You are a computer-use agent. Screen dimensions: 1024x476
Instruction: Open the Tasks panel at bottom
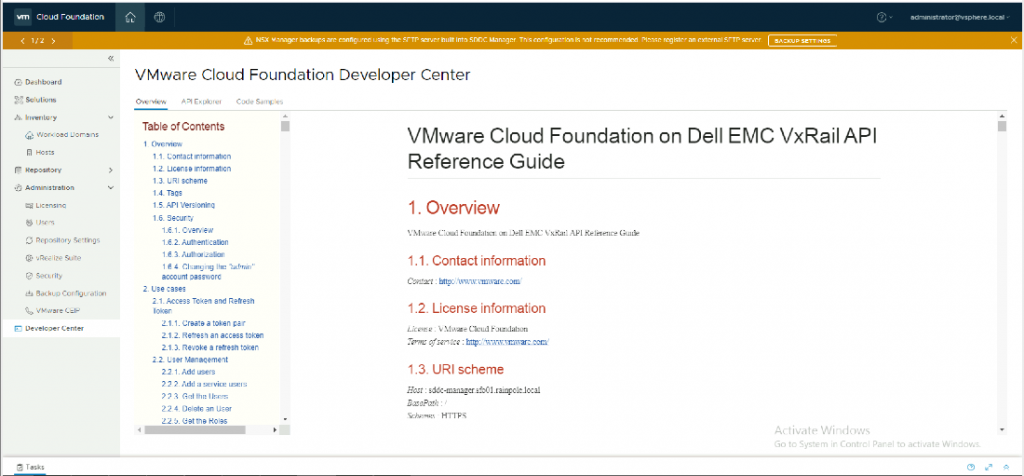(28, 467)
